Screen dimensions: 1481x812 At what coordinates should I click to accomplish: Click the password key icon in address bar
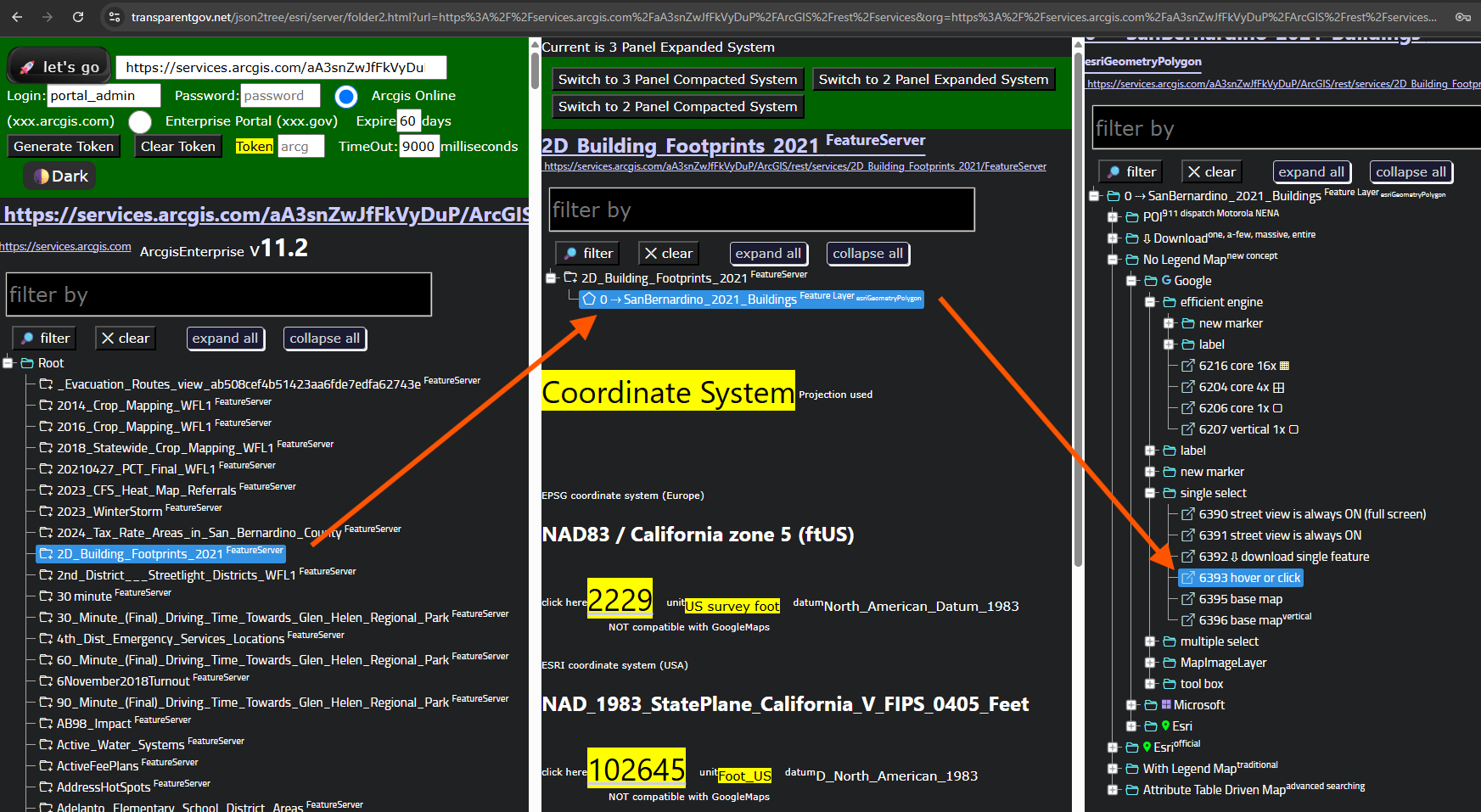[x=1463, y=17]
